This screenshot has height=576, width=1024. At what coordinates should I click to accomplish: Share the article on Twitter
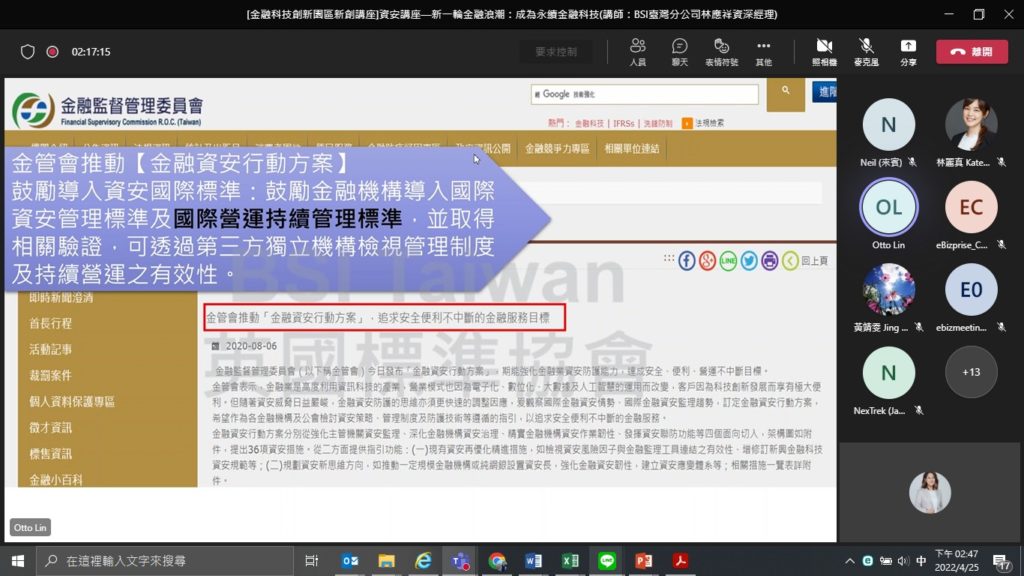pos(749,261)
